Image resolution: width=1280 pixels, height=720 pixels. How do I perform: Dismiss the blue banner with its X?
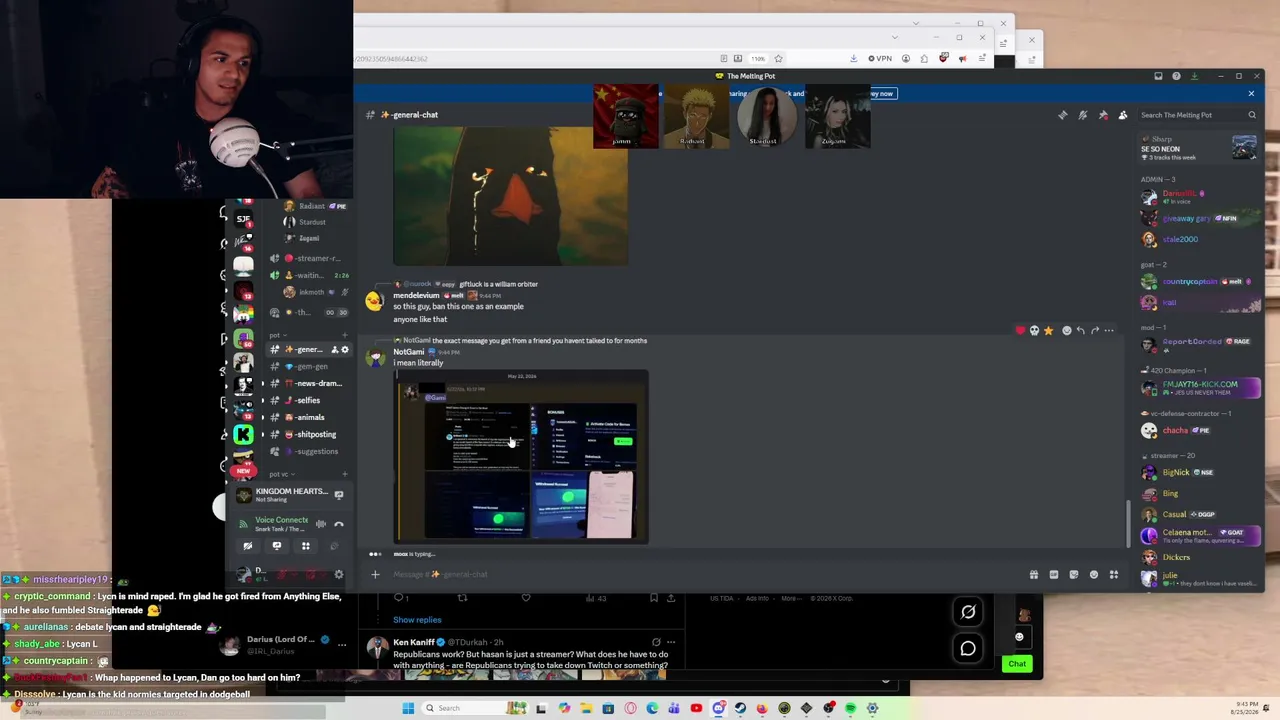(1251, 94)
